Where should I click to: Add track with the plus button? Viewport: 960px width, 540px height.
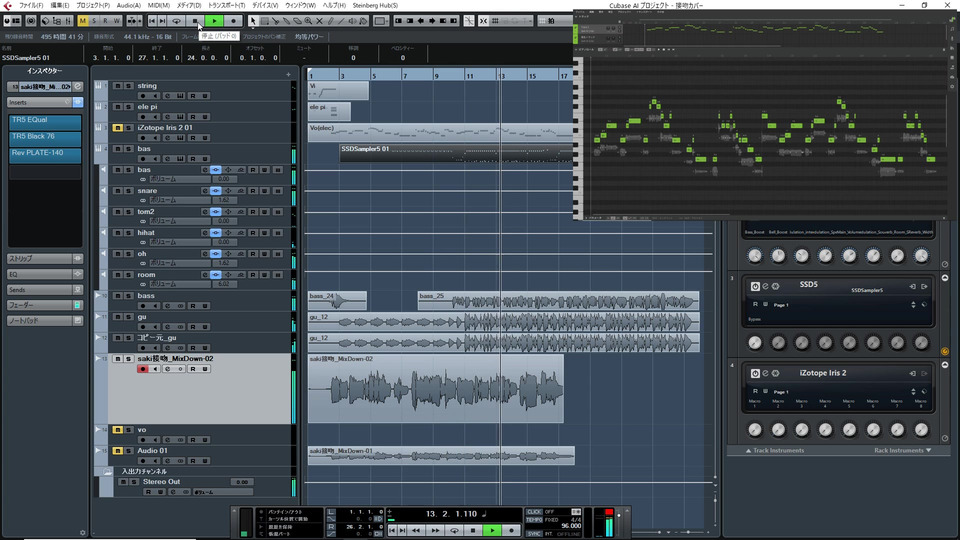pyautogui.click(x=288, y=75)
